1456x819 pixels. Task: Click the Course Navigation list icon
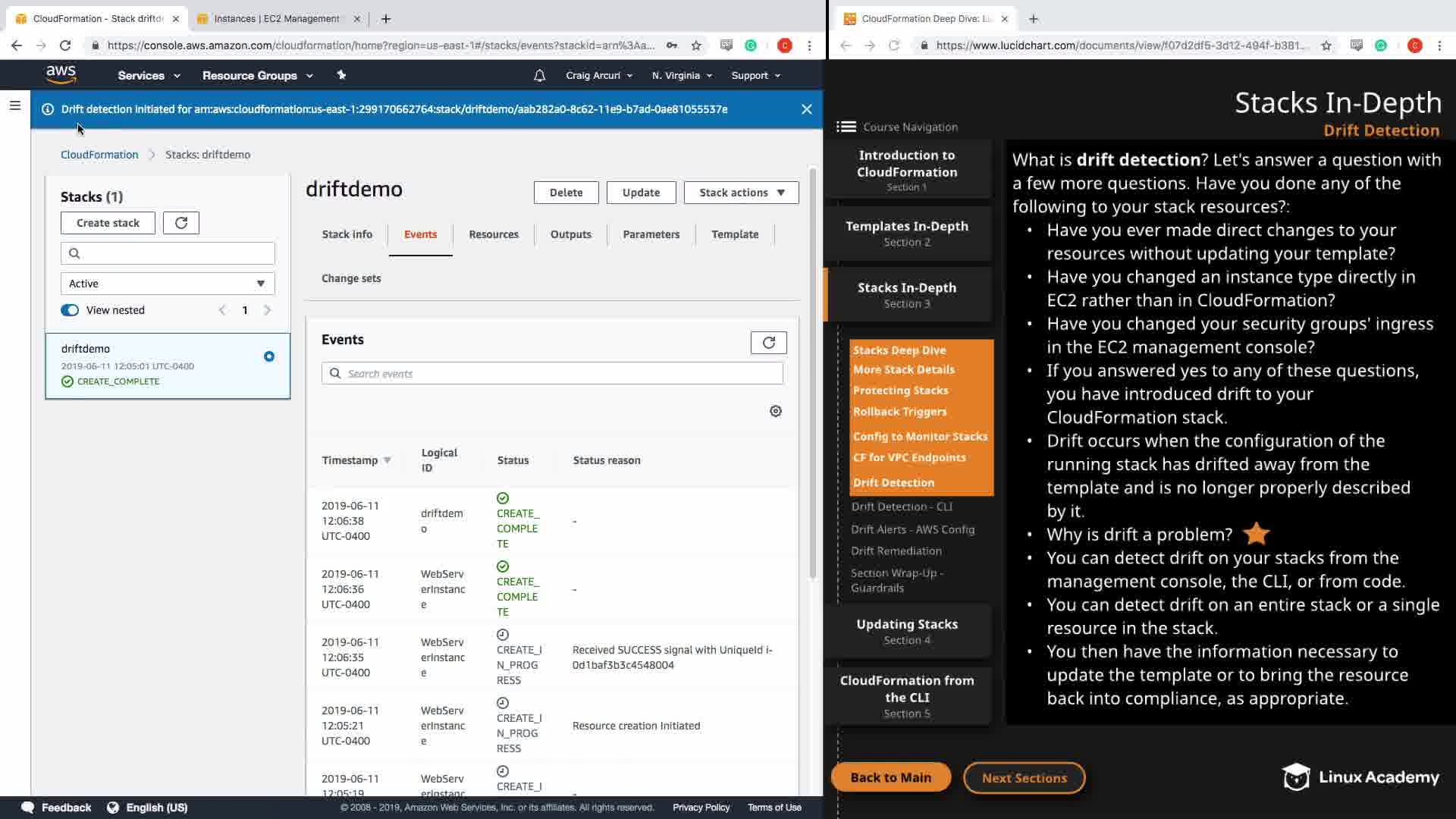point(846,127)
